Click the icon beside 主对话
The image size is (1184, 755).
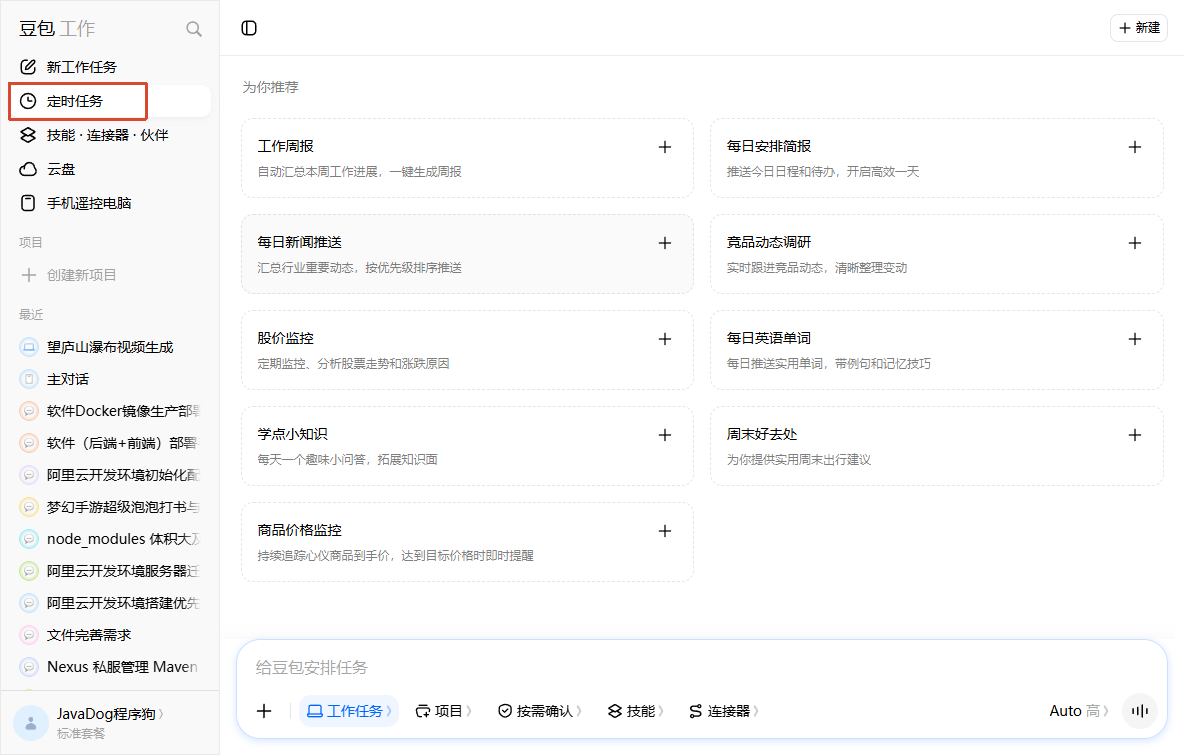coord(29,379)
